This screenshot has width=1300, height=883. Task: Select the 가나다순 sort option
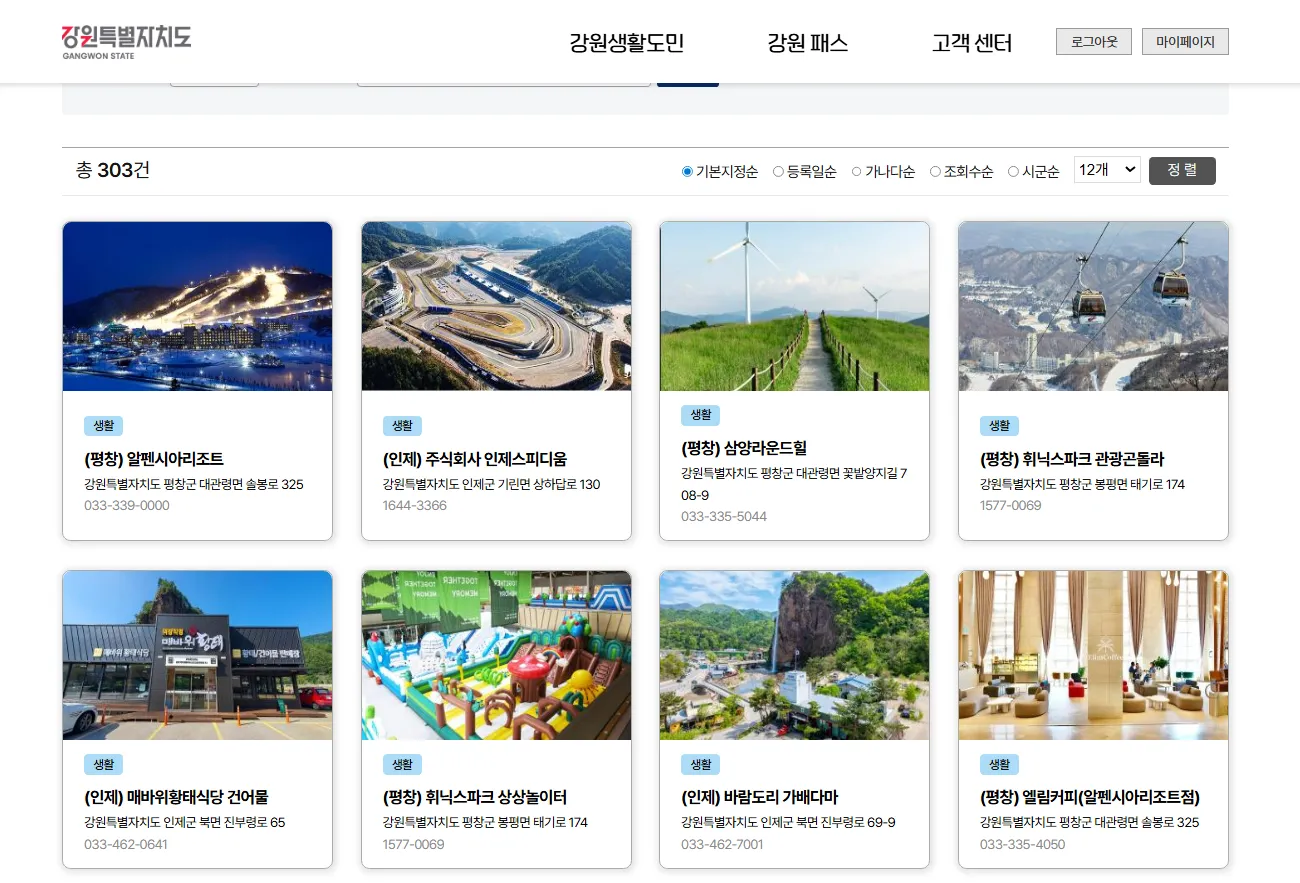(x=856, y=171)
